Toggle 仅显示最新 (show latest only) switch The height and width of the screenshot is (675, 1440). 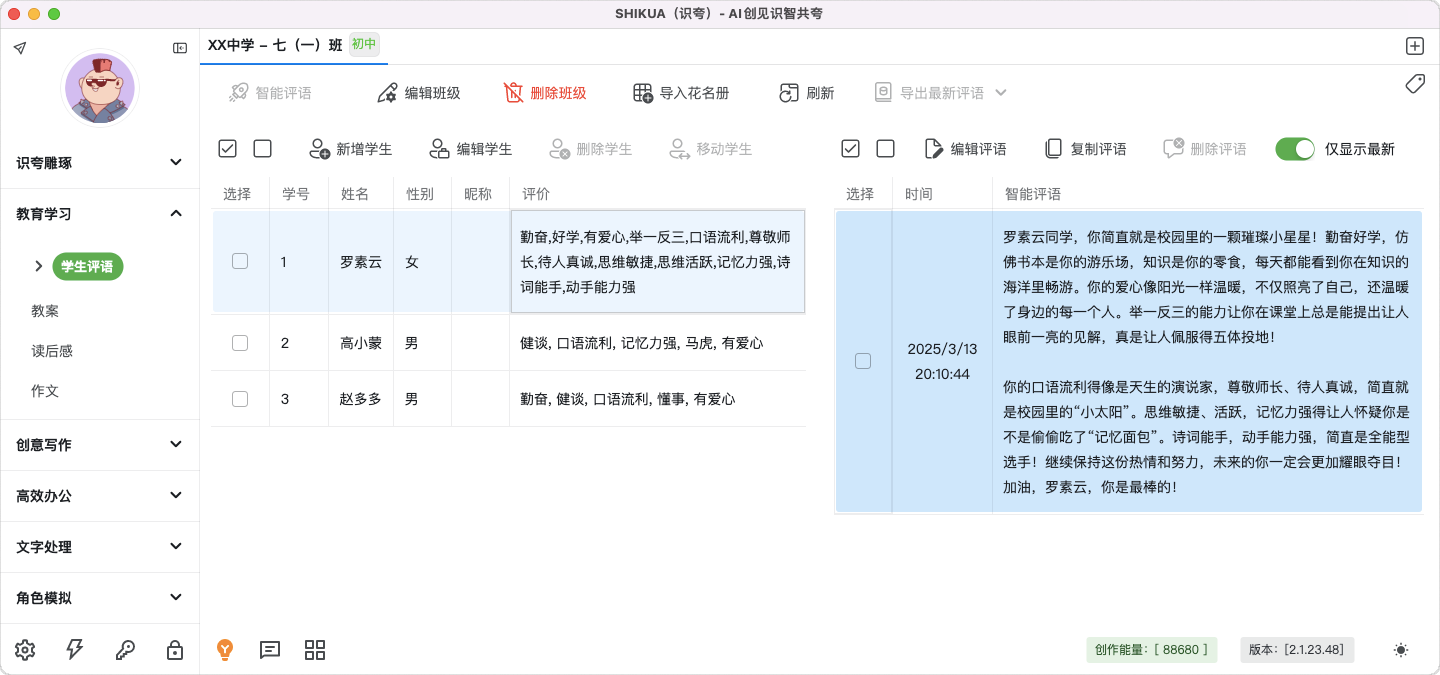tap(1295, 148)
